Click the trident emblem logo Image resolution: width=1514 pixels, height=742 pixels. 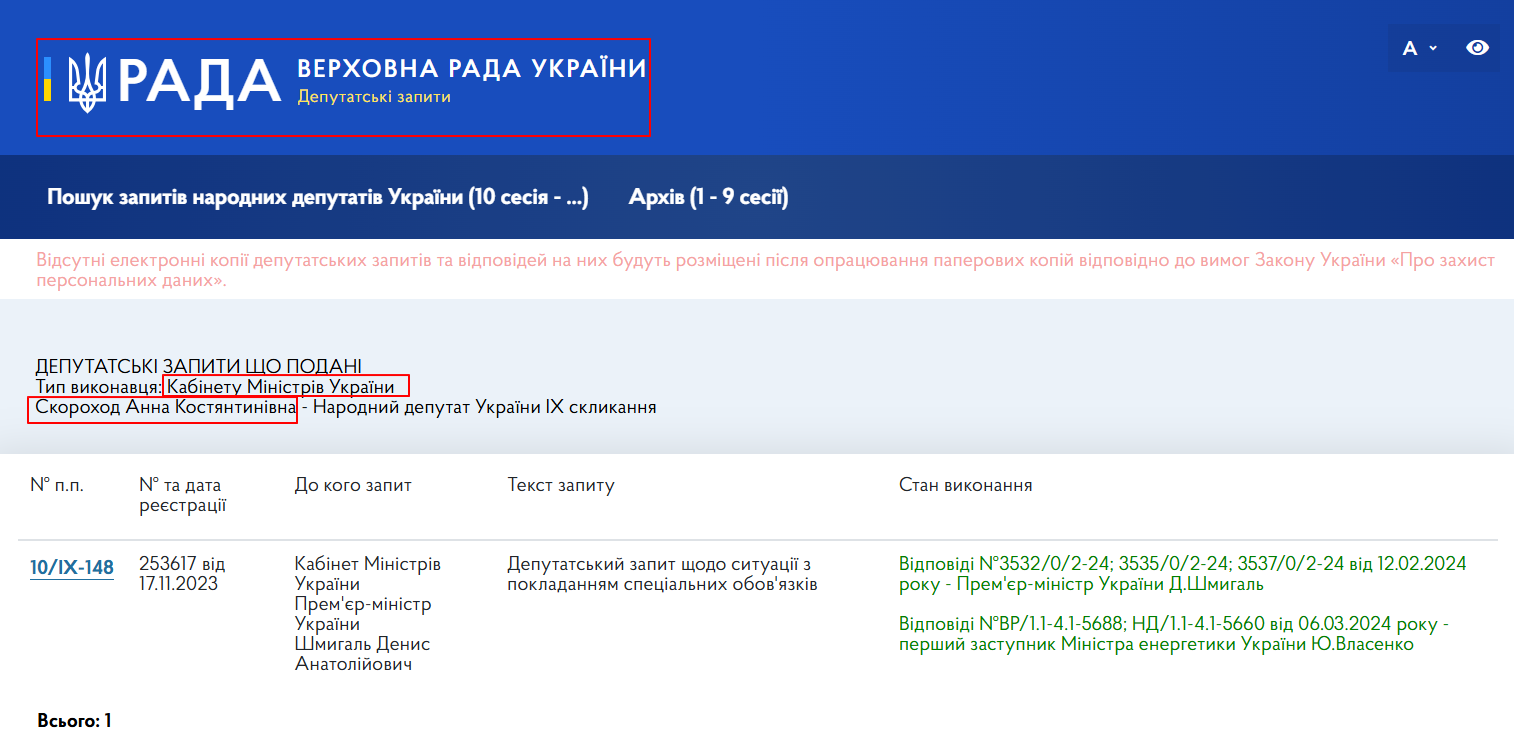tap(87, 82)
